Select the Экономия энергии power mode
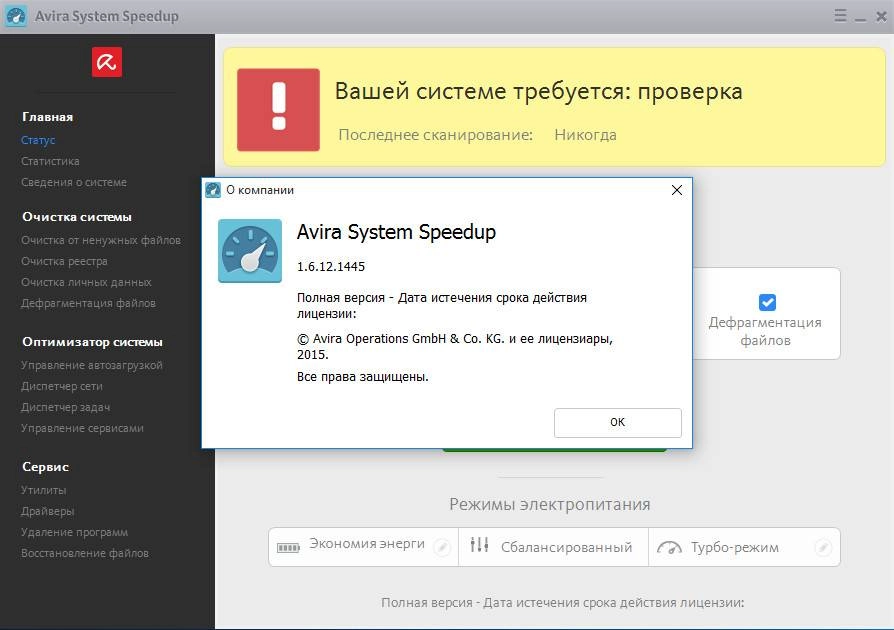This screenshot has height=630, width=894. click(x=363, y=547)
